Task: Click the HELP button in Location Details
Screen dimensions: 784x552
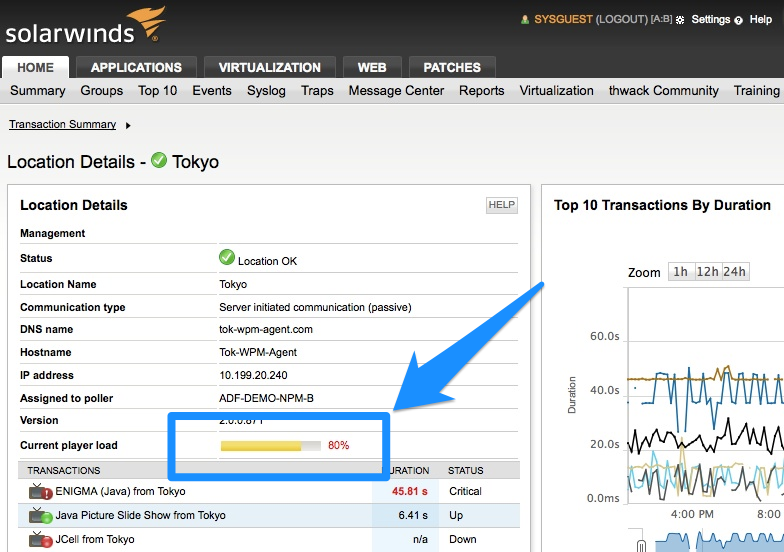Action: (x=502, y=205)
